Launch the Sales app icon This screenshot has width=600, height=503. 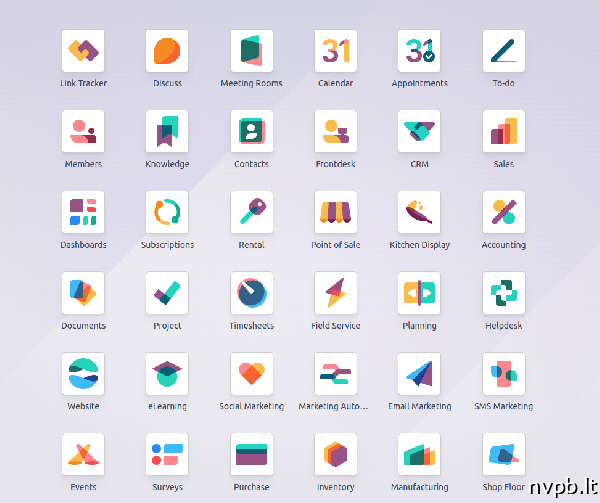(504, 131)
